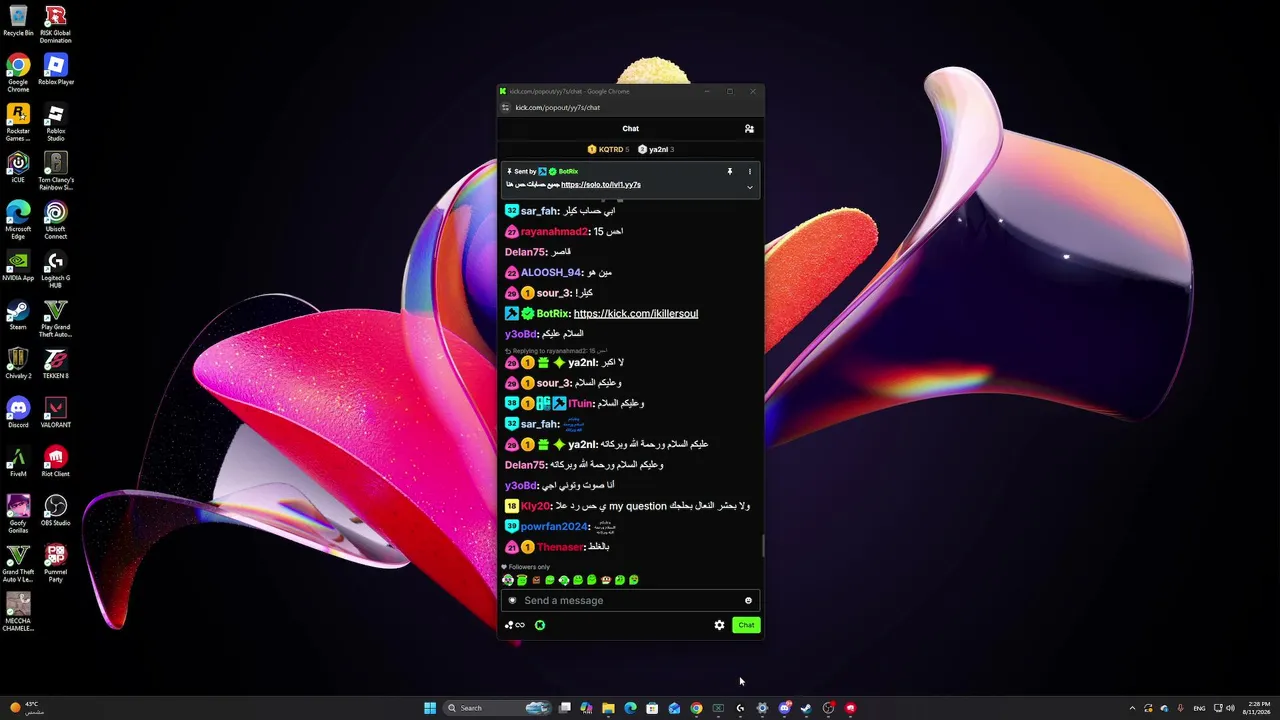Open FiveM desktop icon

tap(18, 461)
